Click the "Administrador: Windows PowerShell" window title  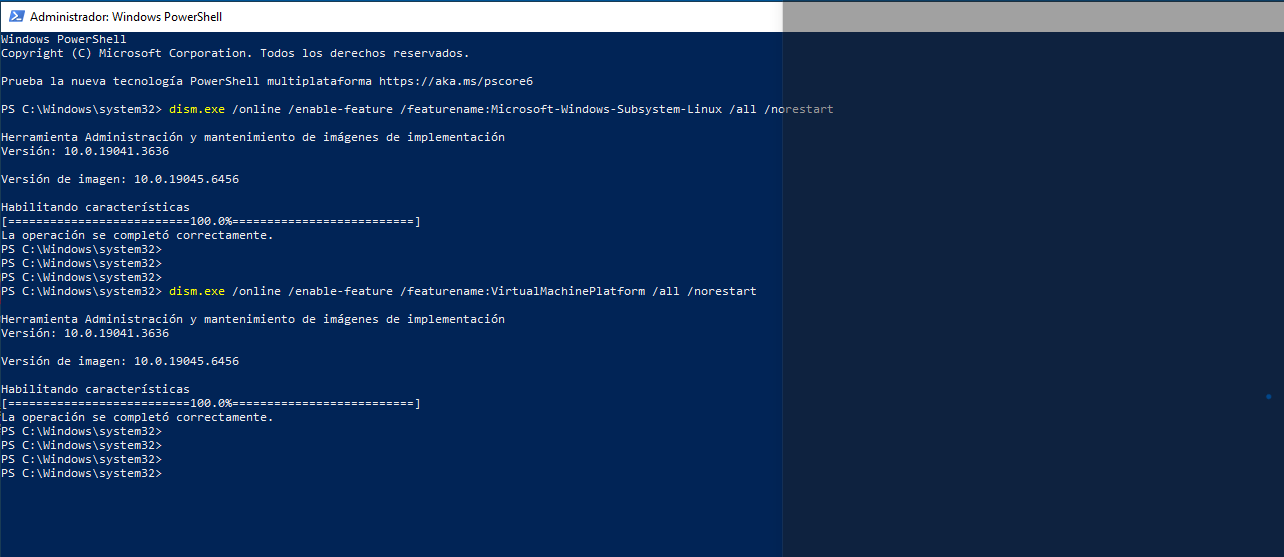pyautogui.click(x=126, y=17)
